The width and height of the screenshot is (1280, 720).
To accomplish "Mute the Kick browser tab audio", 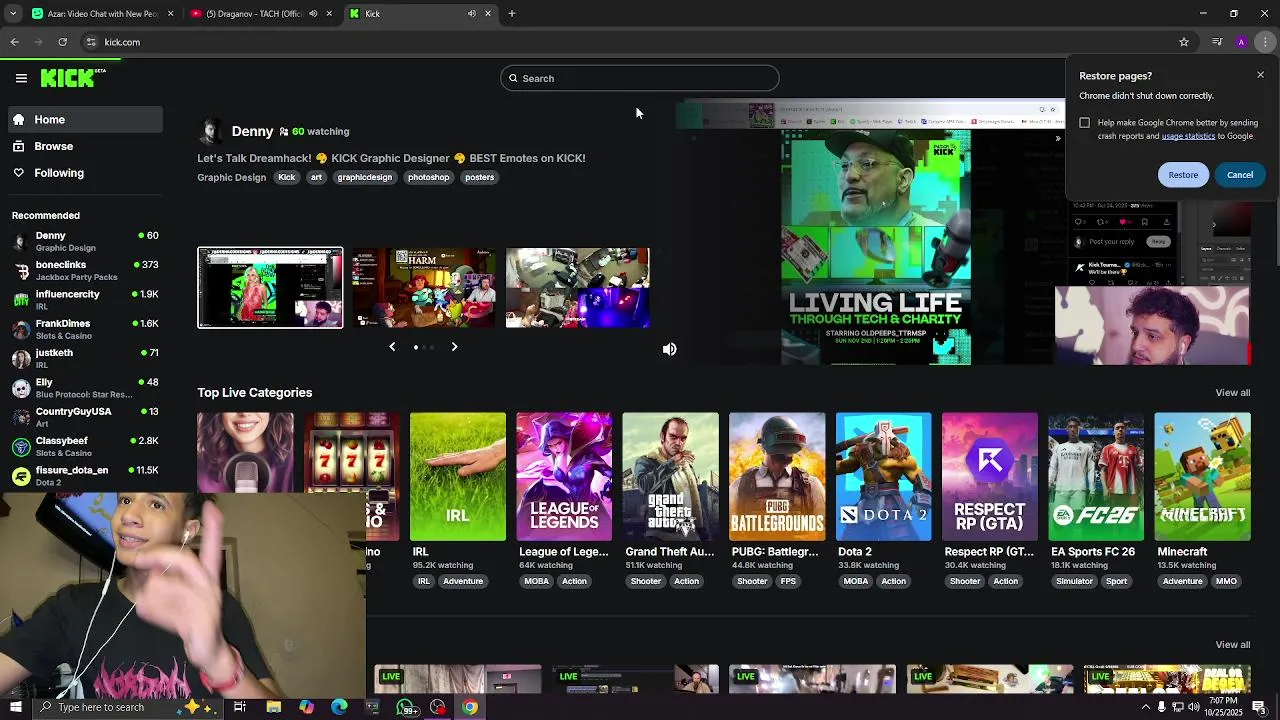I will point(471,14).
